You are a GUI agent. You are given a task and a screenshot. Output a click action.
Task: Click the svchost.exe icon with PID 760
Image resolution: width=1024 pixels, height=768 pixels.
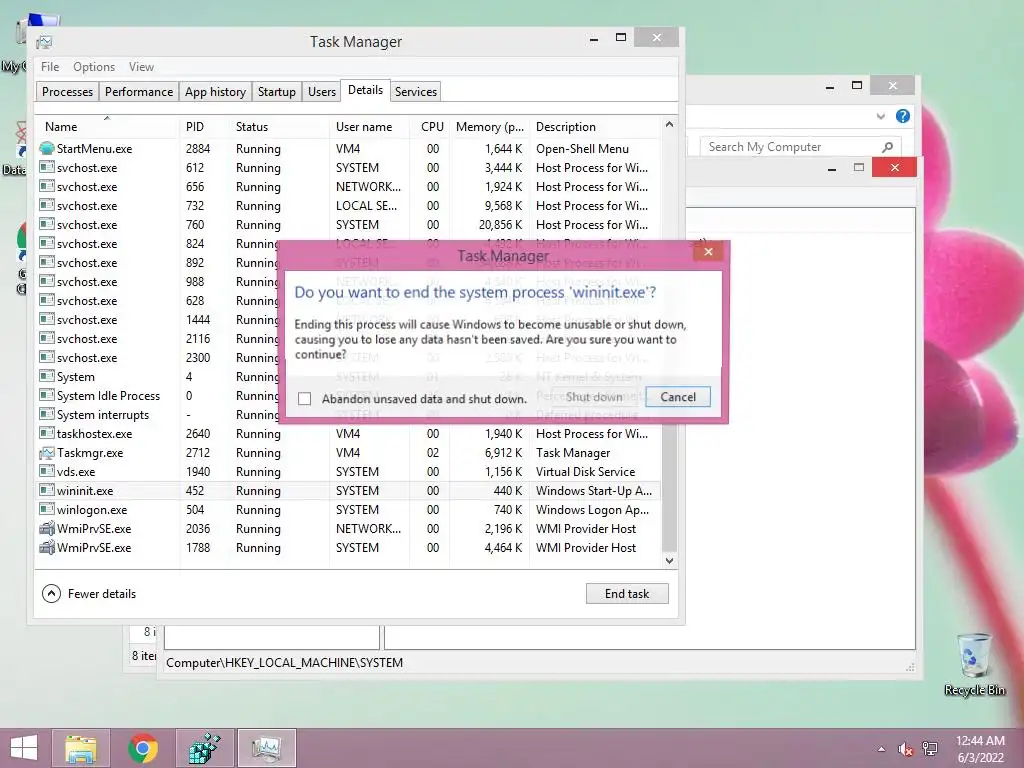(x=46, y=224)
